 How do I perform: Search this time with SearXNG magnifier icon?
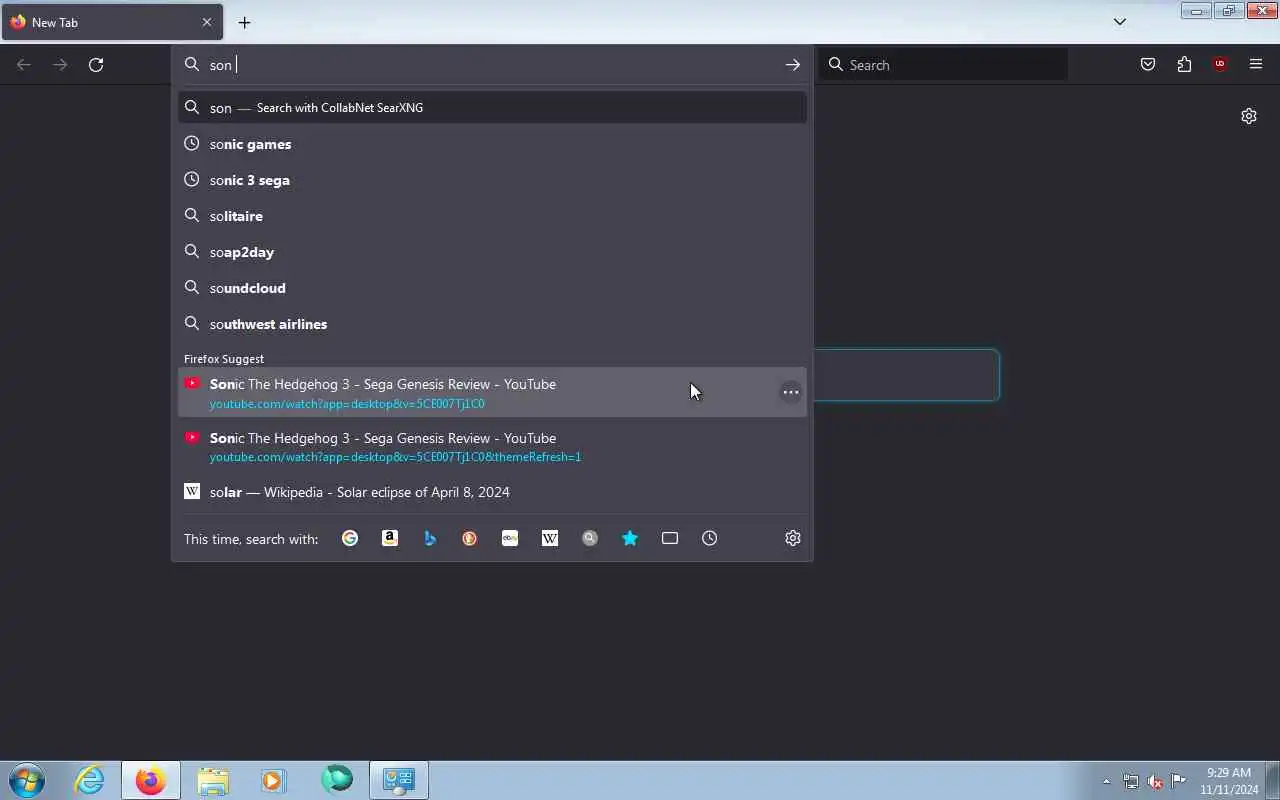[x=590, y=538]
